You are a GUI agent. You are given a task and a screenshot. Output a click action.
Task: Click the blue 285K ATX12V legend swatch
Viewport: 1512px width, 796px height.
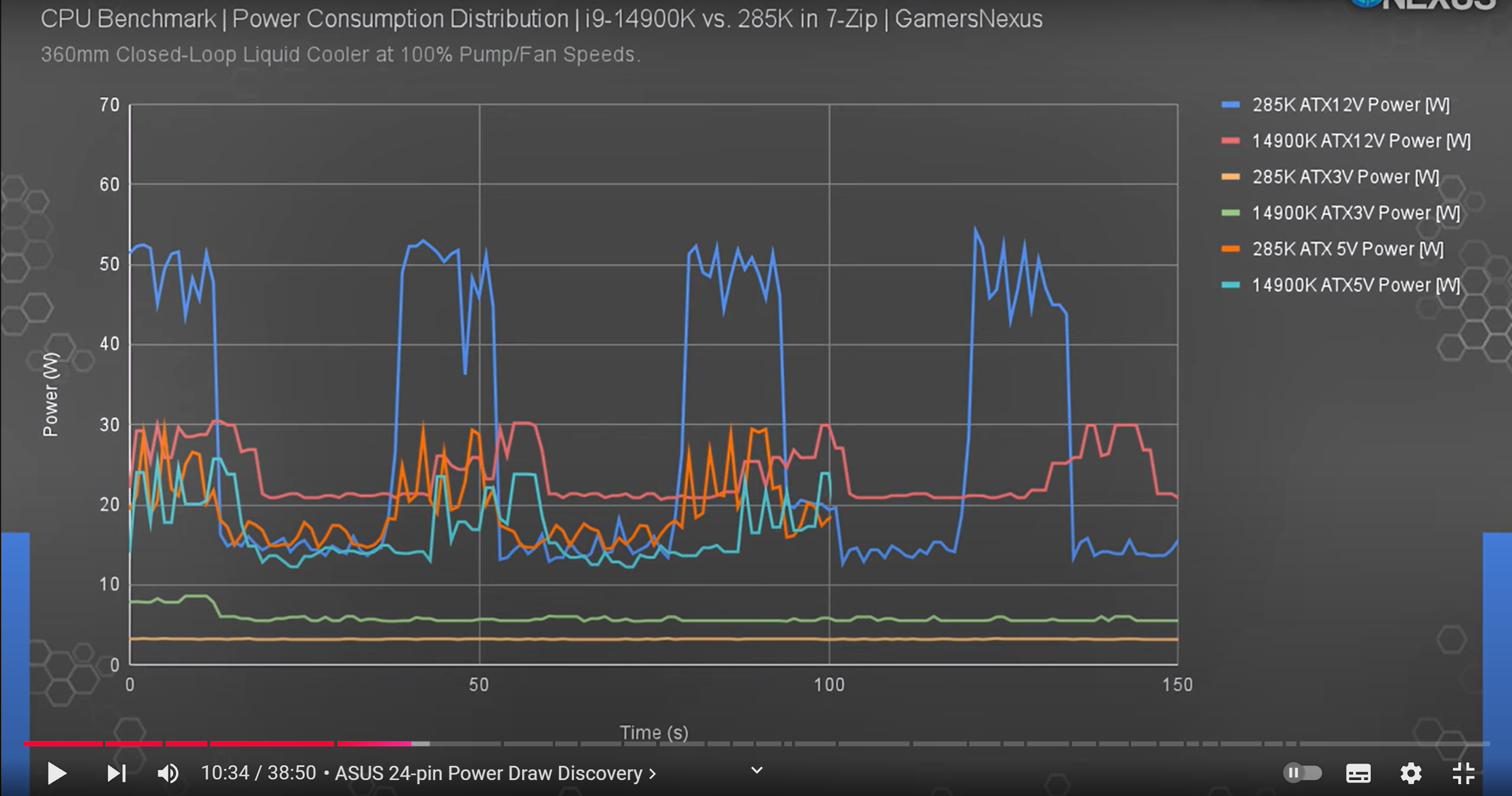point(1230,105)
